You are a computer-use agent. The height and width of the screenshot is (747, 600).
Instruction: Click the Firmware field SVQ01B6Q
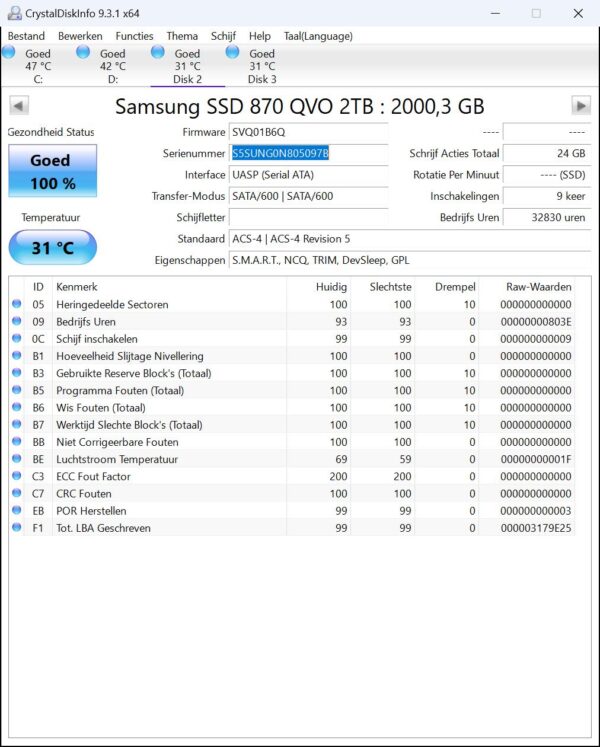pyautogui.click(x=308, y=132)
